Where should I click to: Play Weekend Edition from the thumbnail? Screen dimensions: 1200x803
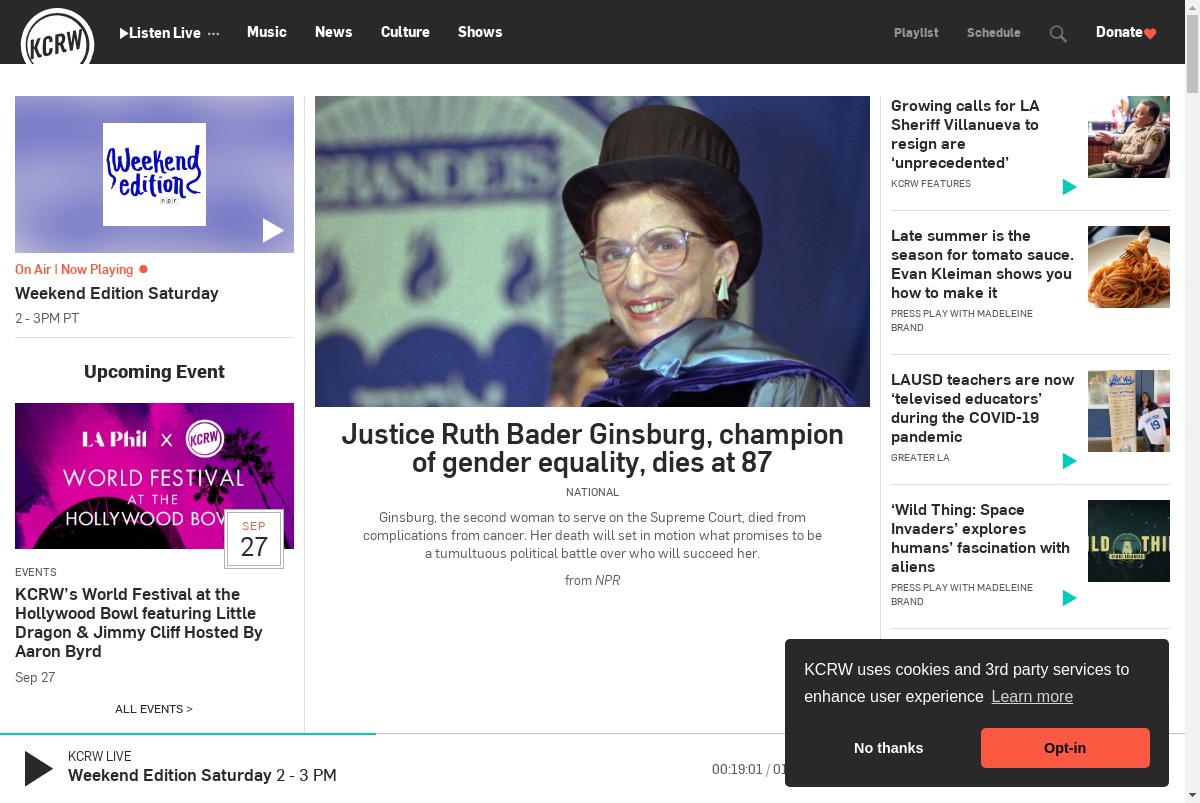[273, 231]
